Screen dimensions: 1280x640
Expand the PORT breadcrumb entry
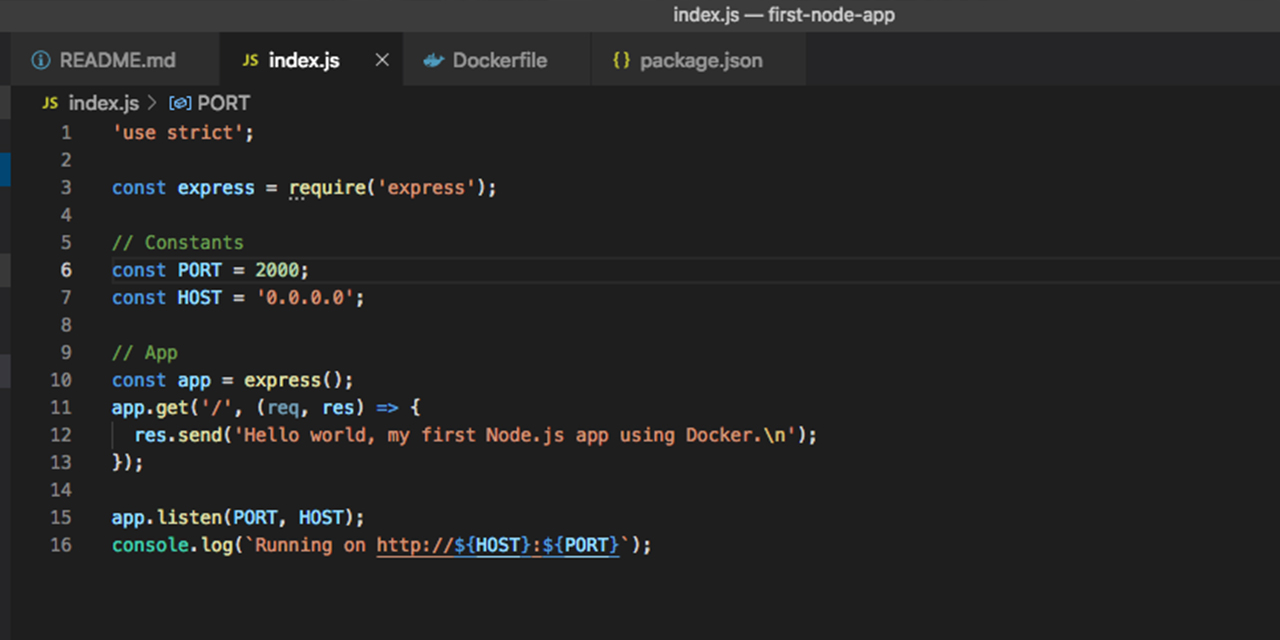point(224,103)
